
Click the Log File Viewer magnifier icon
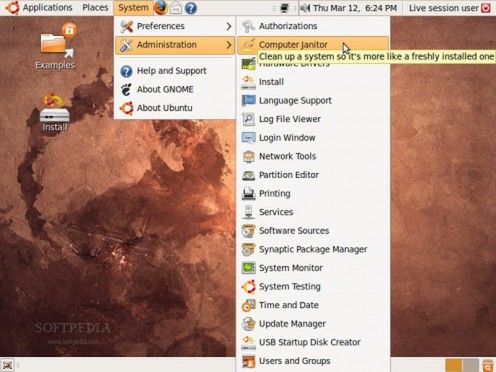pyautogui.click(x=248, y=119)
